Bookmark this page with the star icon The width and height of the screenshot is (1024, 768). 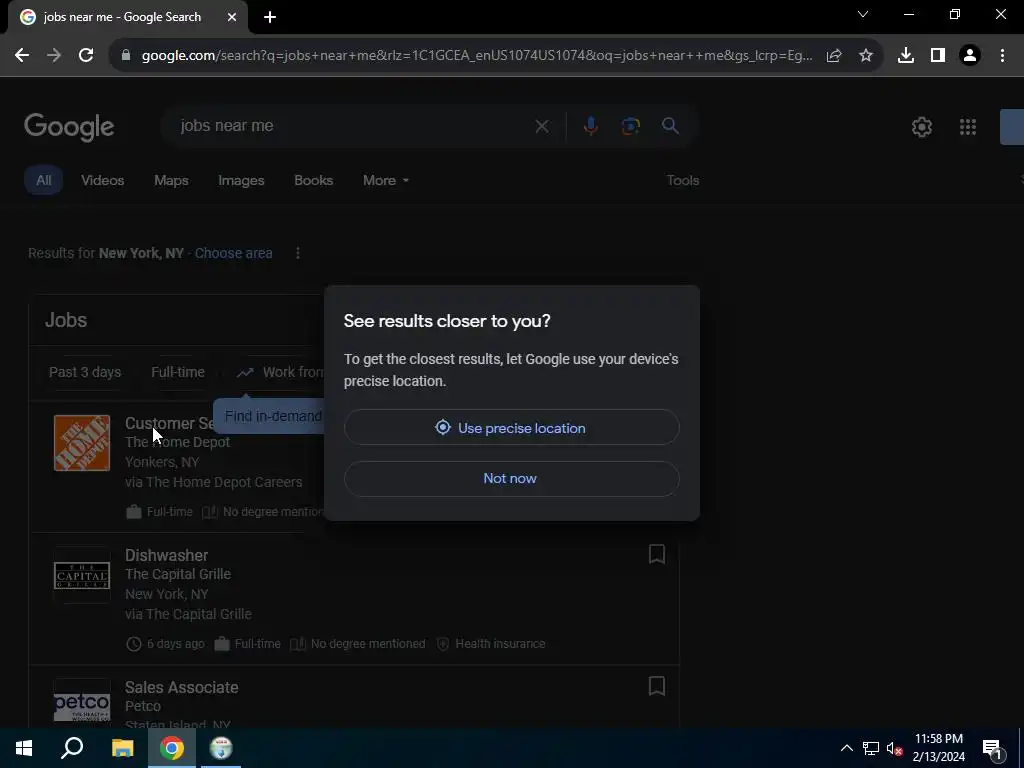tap(866, 56)
